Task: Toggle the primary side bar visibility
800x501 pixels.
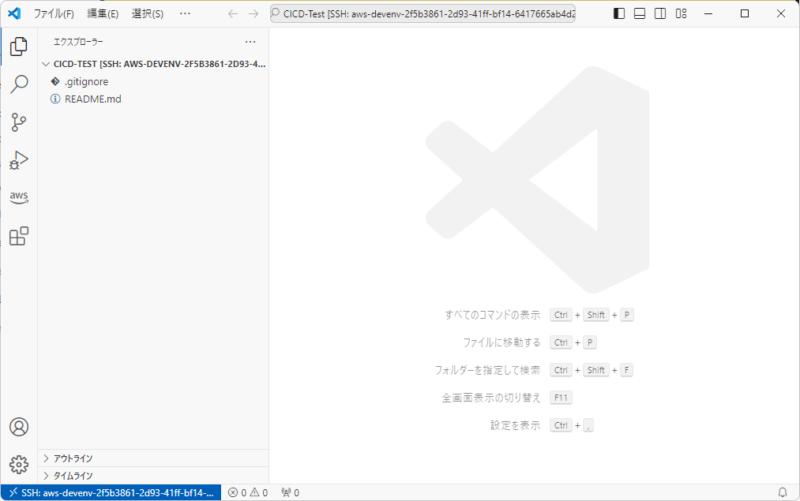Action: 619,14
